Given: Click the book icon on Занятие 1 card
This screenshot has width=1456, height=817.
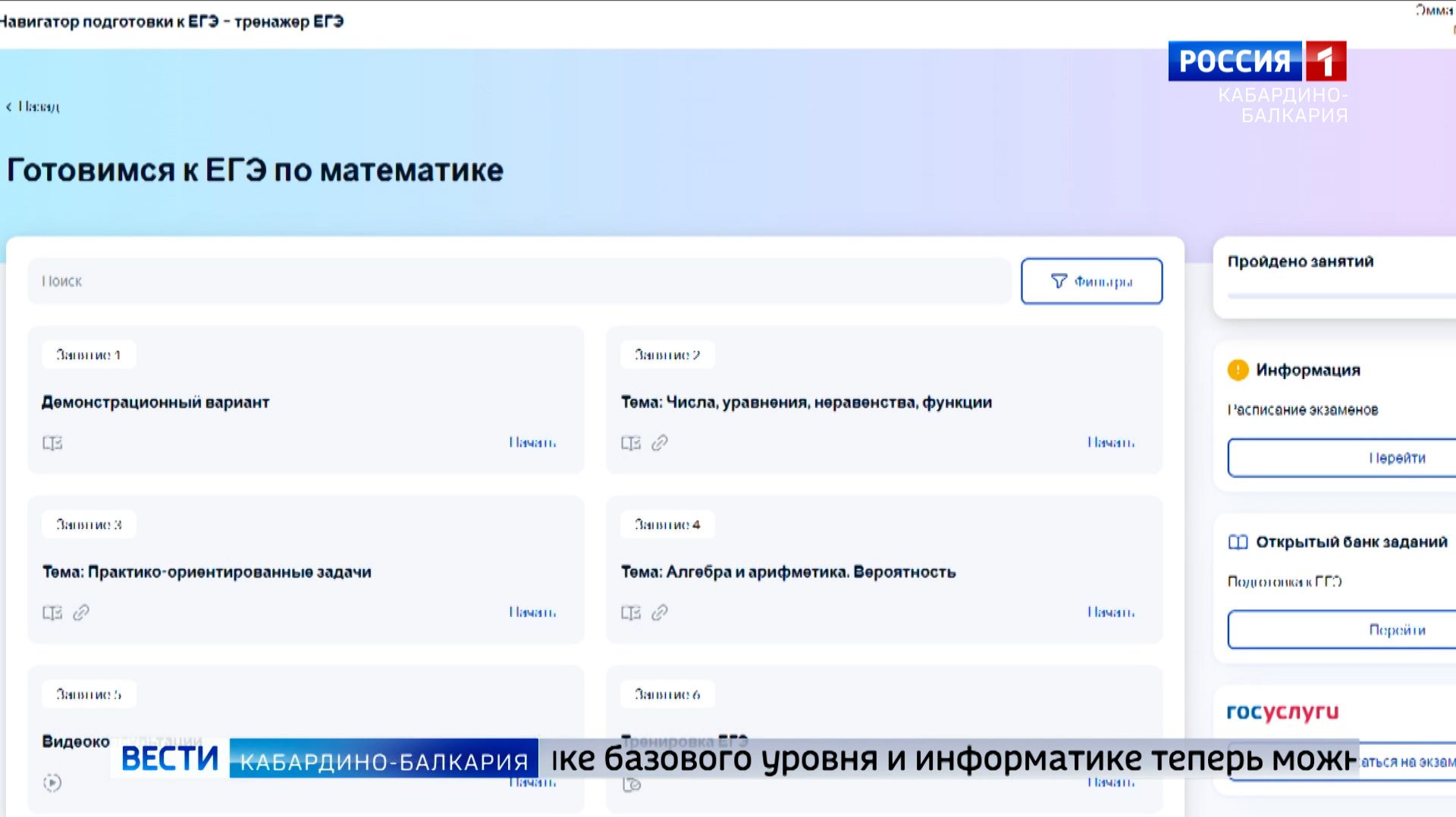Looking at the screenshot, I should pyautogui.click(x=51, y=443).
